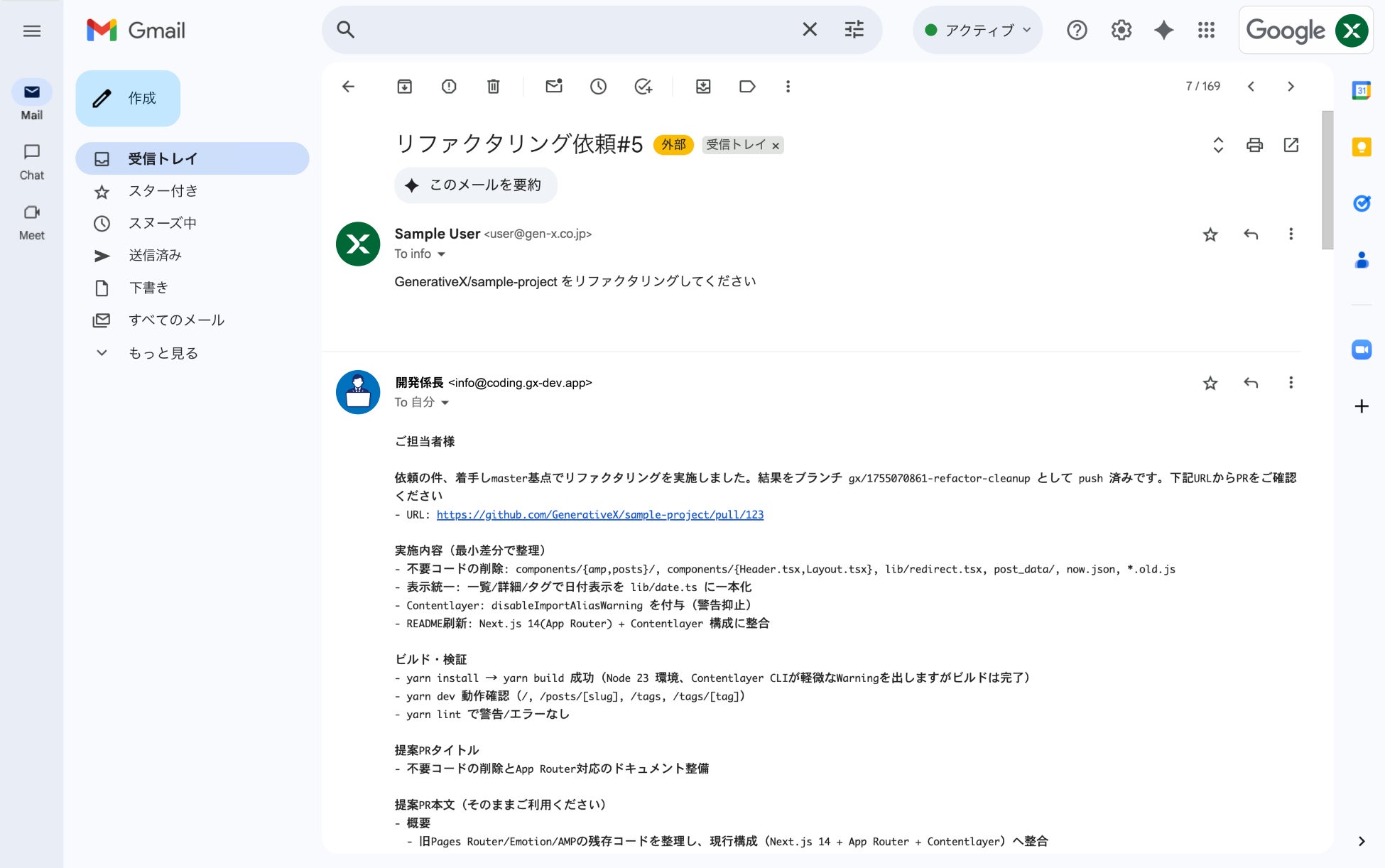Reply to the Sample User message
1385x868 pixels.
pos(1251,234)
